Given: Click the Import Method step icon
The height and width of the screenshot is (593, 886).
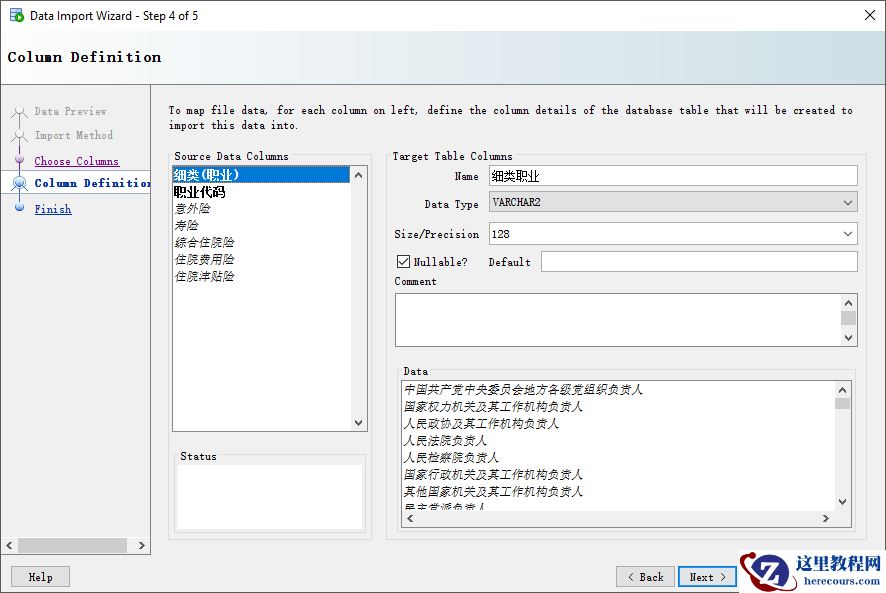Looking at the screenshot, I should (x=19, y=136).
